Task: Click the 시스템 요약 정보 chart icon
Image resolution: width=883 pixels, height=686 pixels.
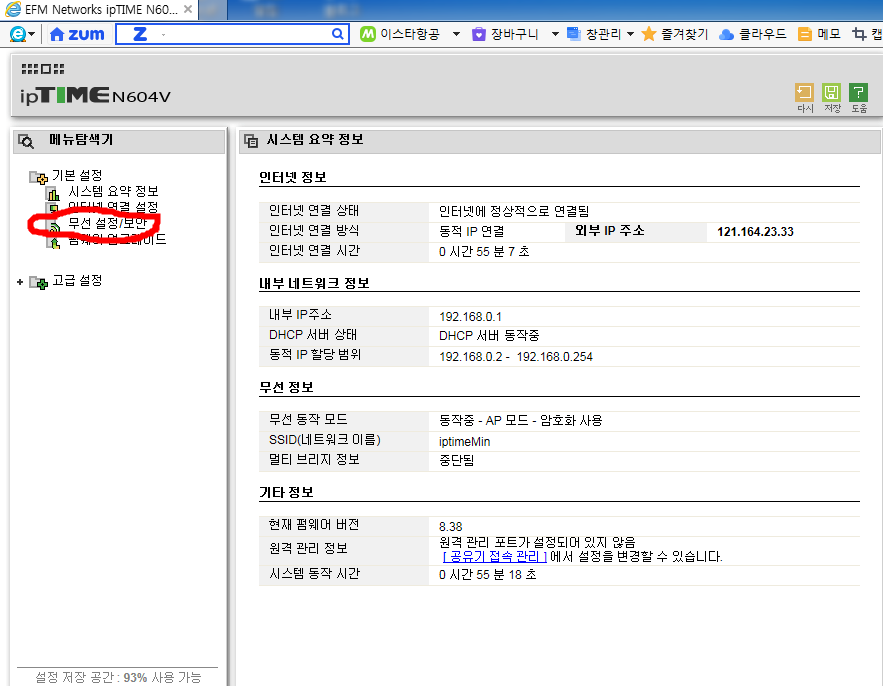Action: tap(53, 194)
